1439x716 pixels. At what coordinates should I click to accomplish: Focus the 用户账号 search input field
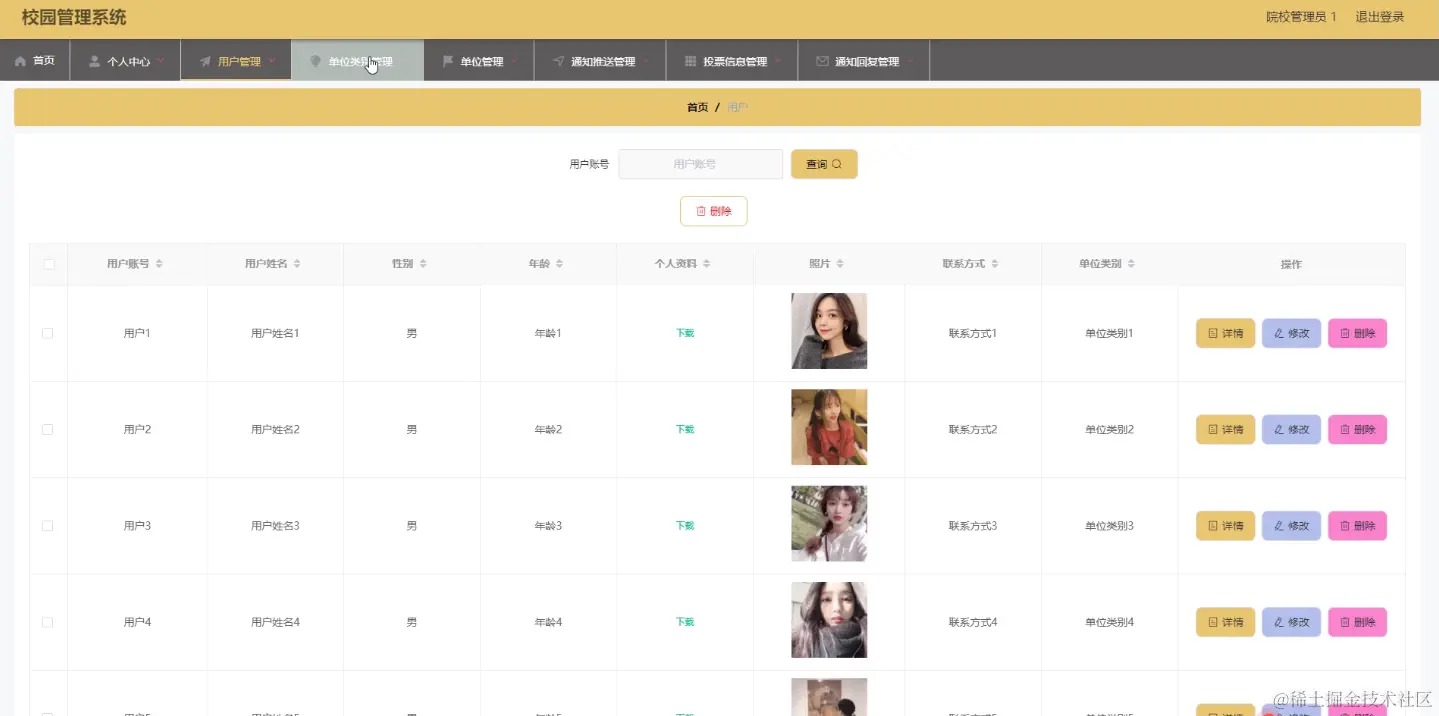point(700,164)
